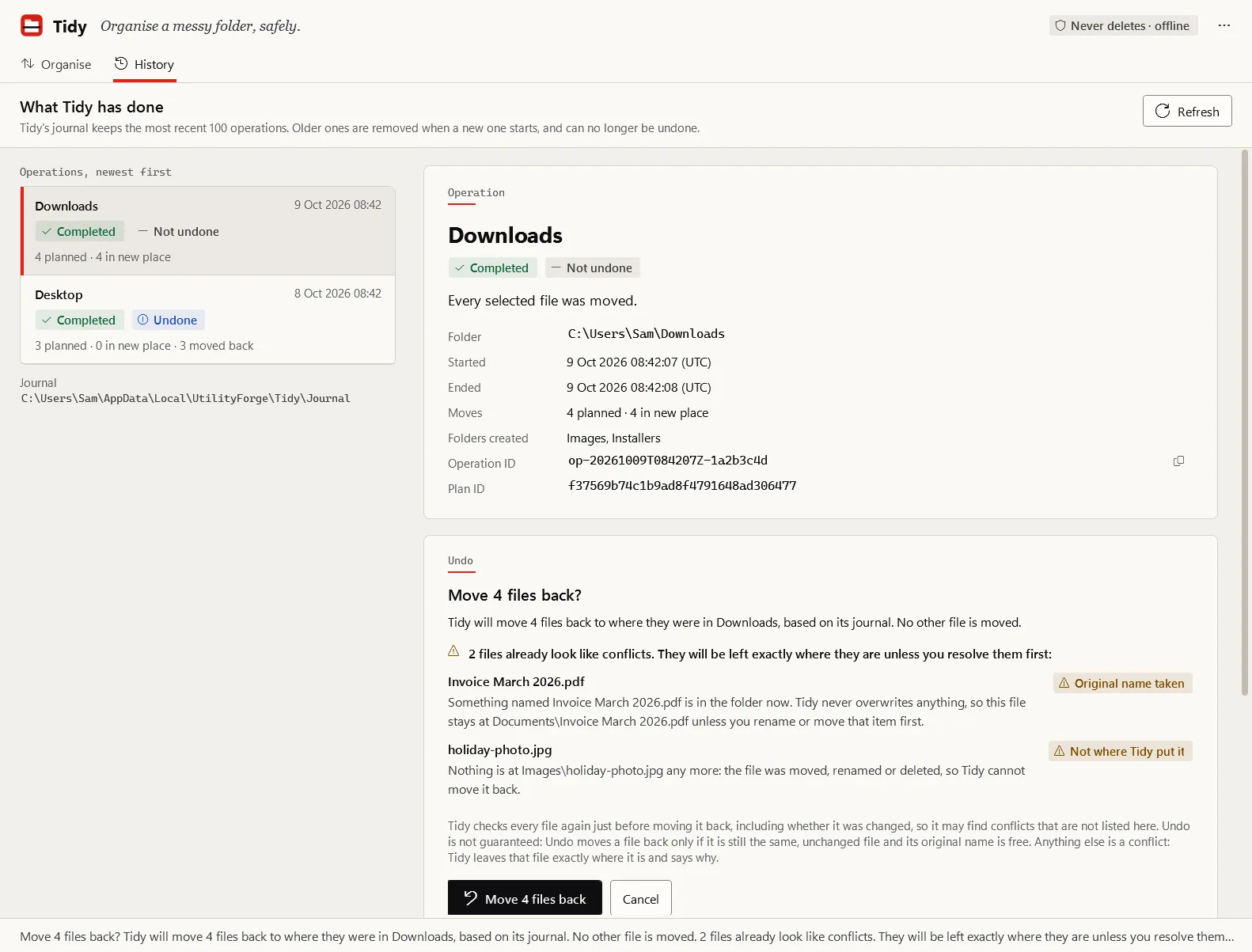This screenshot has width=1252, height=952.
Task: Click Completed badge in Downloads list row
Action: [x=79, y=231]
